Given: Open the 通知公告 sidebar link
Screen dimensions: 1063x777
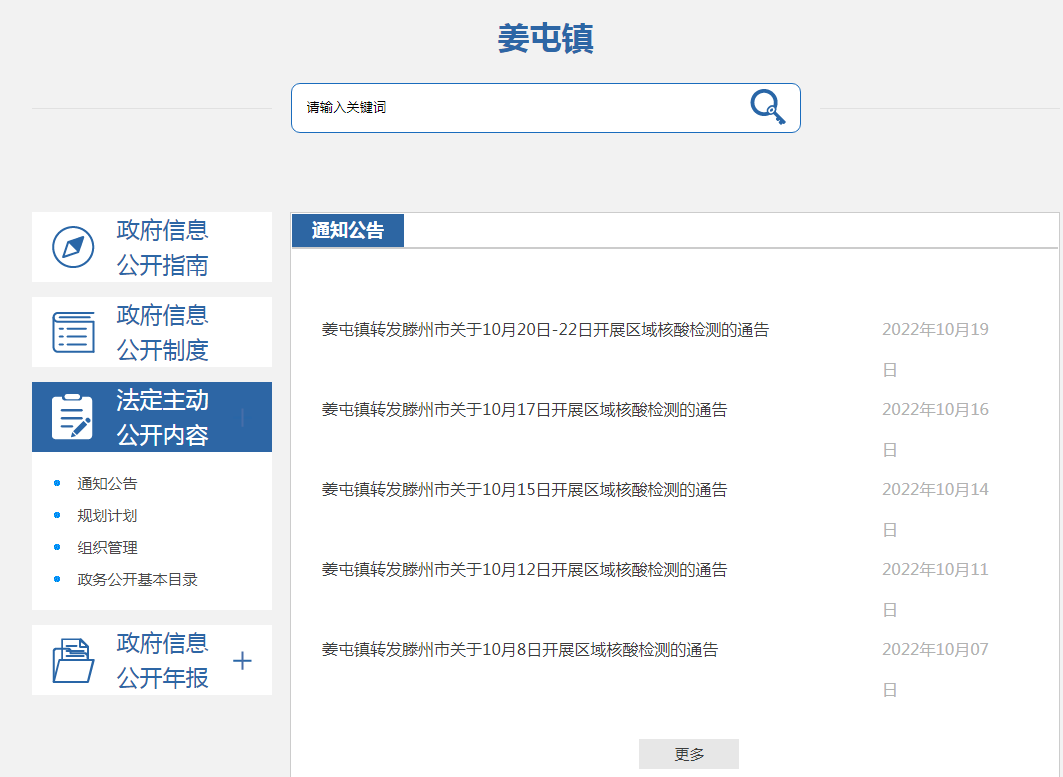Looking at the screenshot, I should point(107,483).
